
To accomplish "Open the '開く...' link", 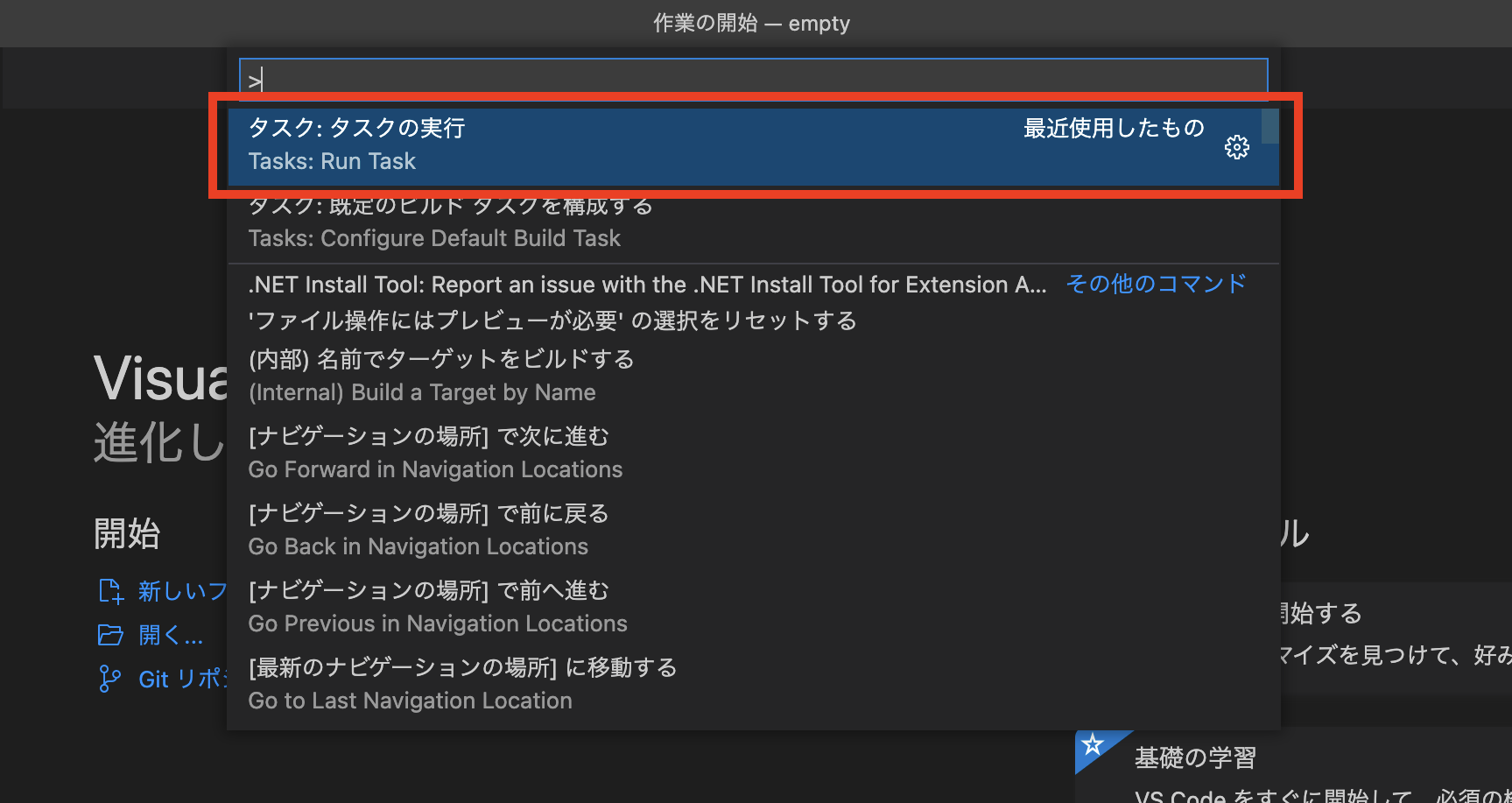I will tap(171, 635).
